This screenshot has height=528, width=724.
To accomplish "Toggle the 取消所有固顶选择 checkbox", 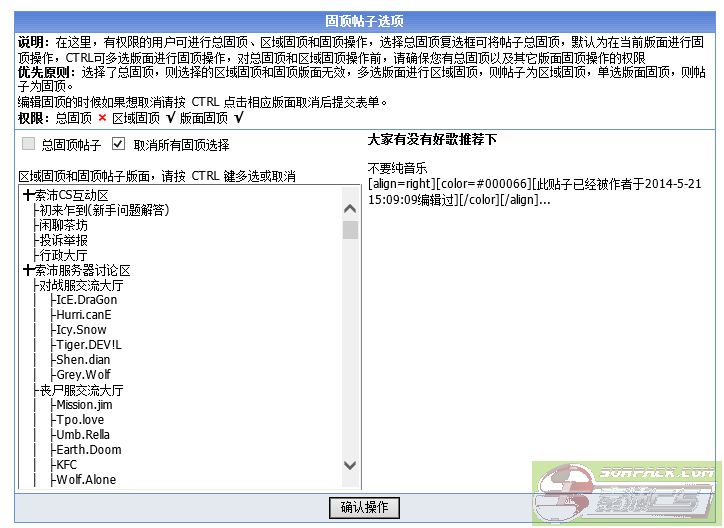I will pyautogui.click(x=119, y=144).
